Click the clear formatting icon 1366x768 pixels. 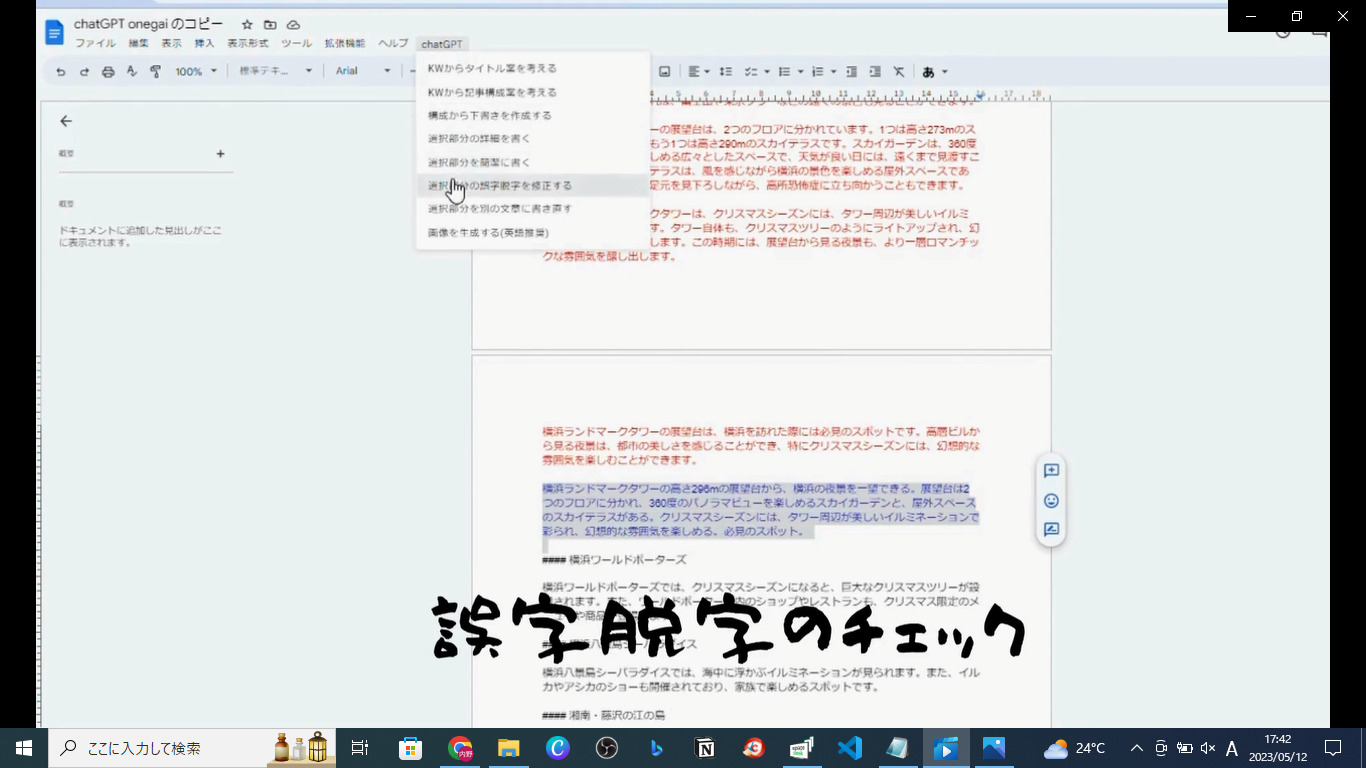pyautogui.click(x=899, y=72)
